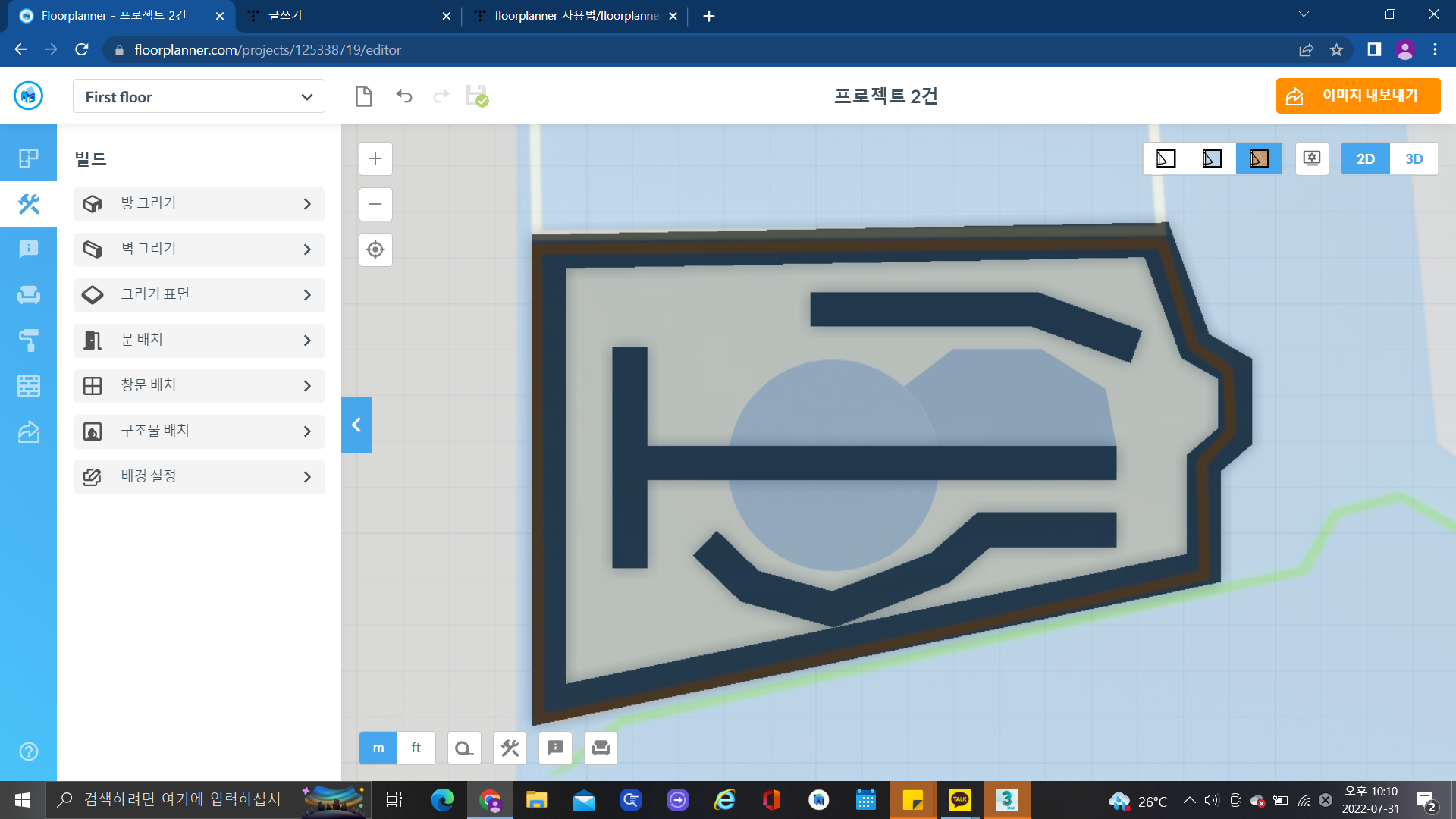The width and height of the screenshot is (1456, 819).
Task: Collapse the side panel with arrow
Action: 356,425
